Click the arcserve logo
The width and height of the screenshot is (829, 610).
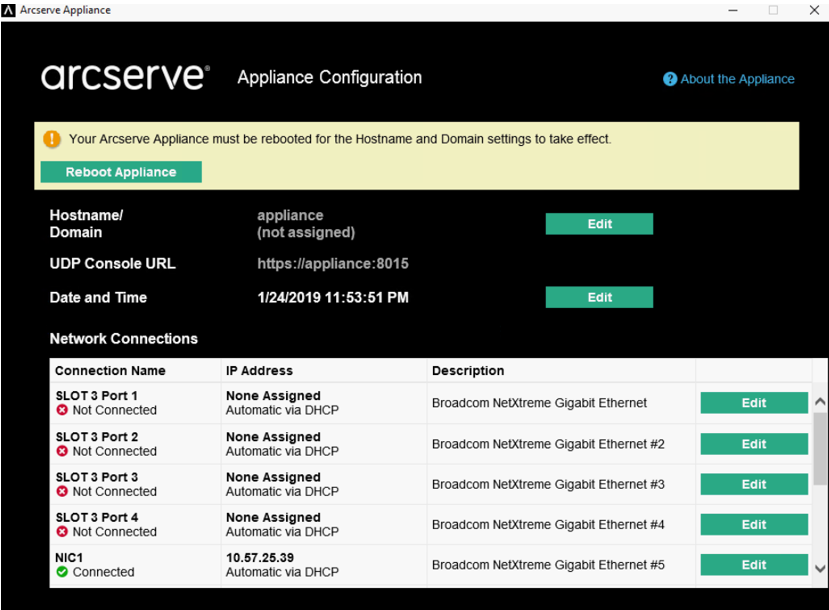(125, 77)
